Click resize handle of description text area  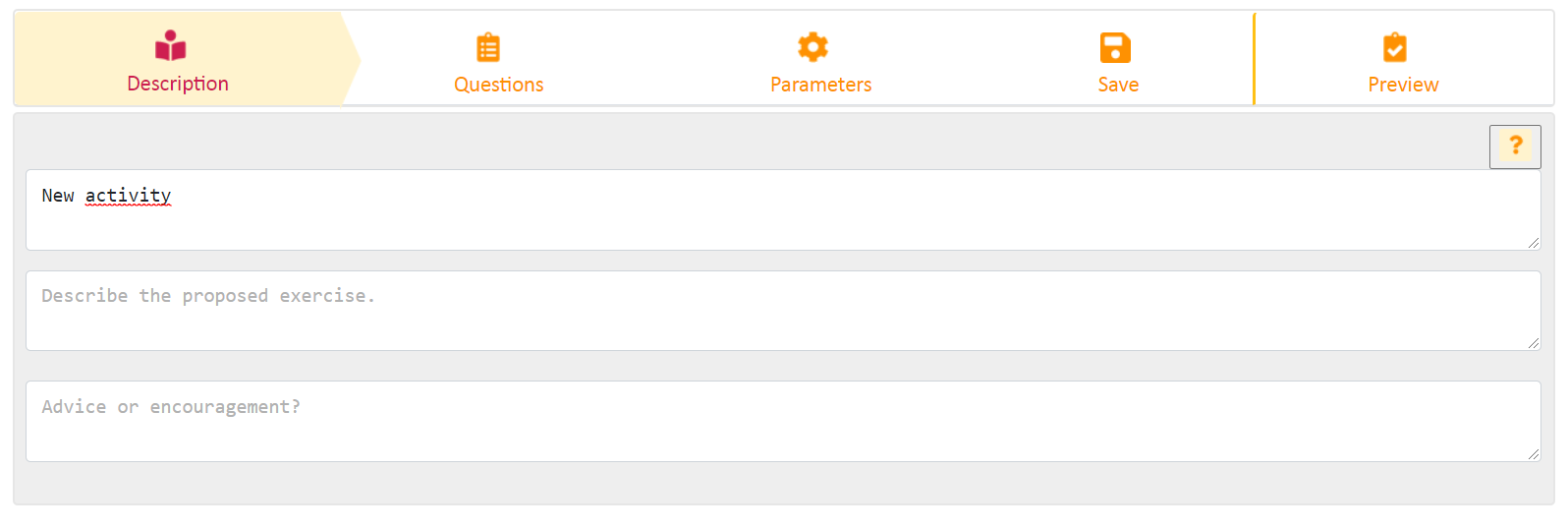tap(1533, 342)
